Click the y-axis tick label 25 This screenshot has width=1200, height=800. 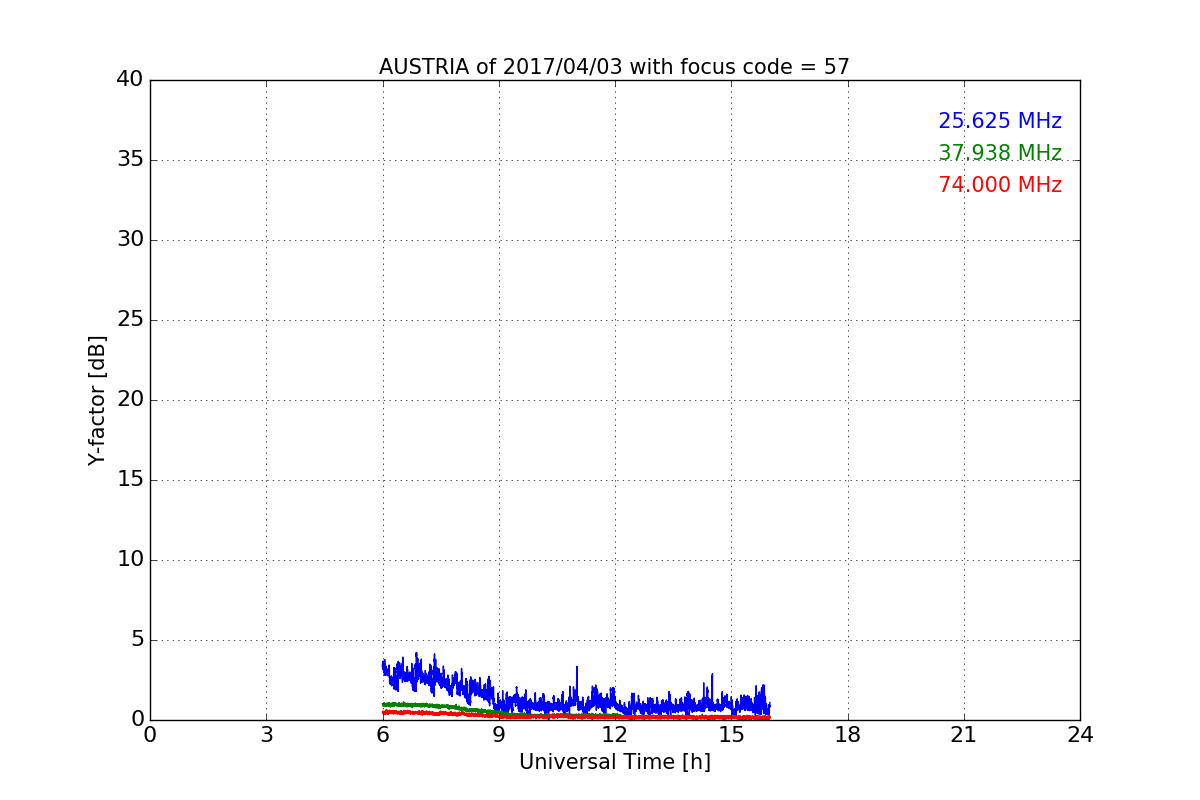(x=130, y=320)
